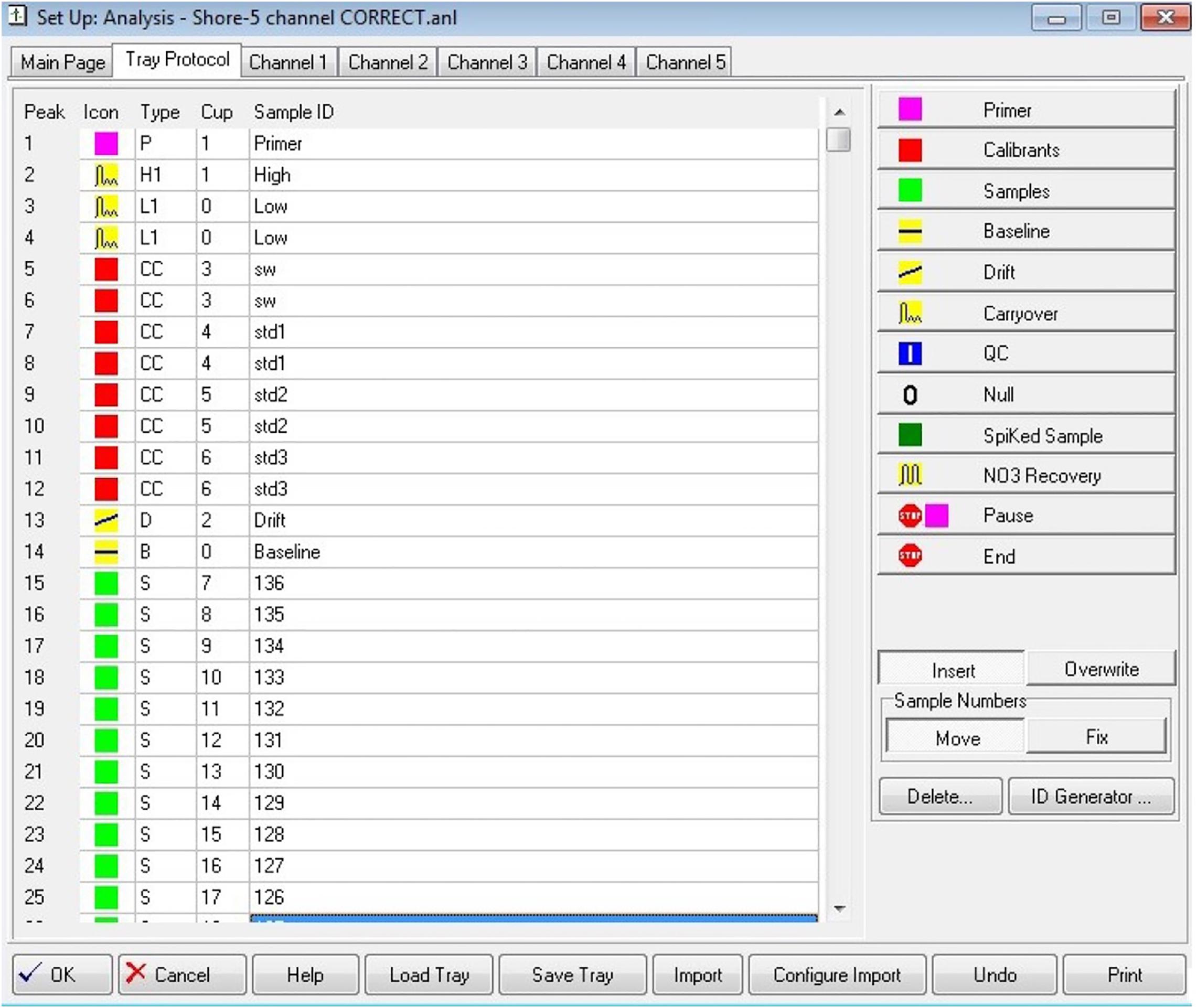Print the tray protocol

coord(1125,975)
